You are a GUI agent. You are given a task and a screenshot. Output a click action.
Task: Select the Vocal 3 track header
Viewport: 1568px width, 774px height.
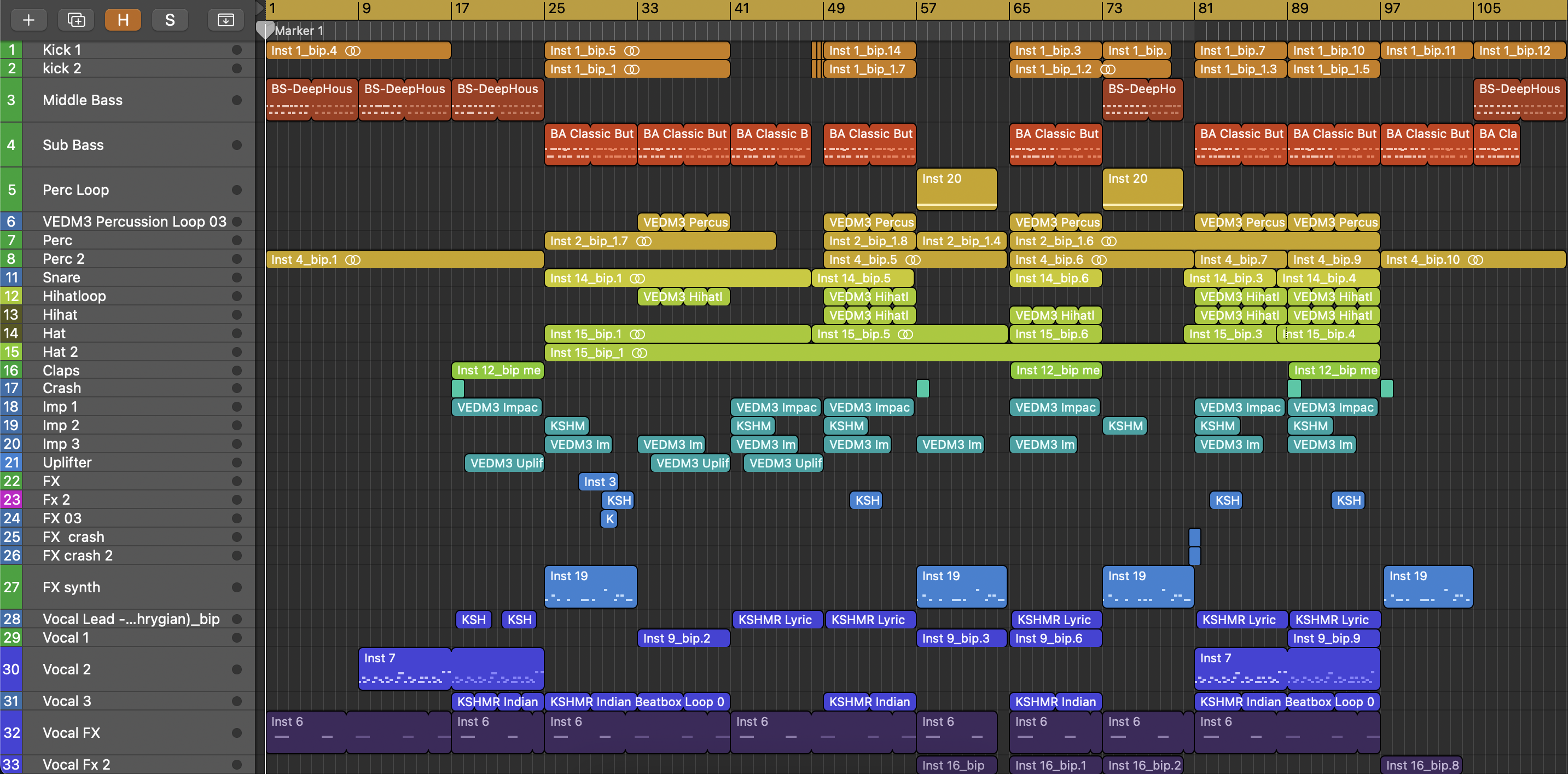(x=128, y=701)
